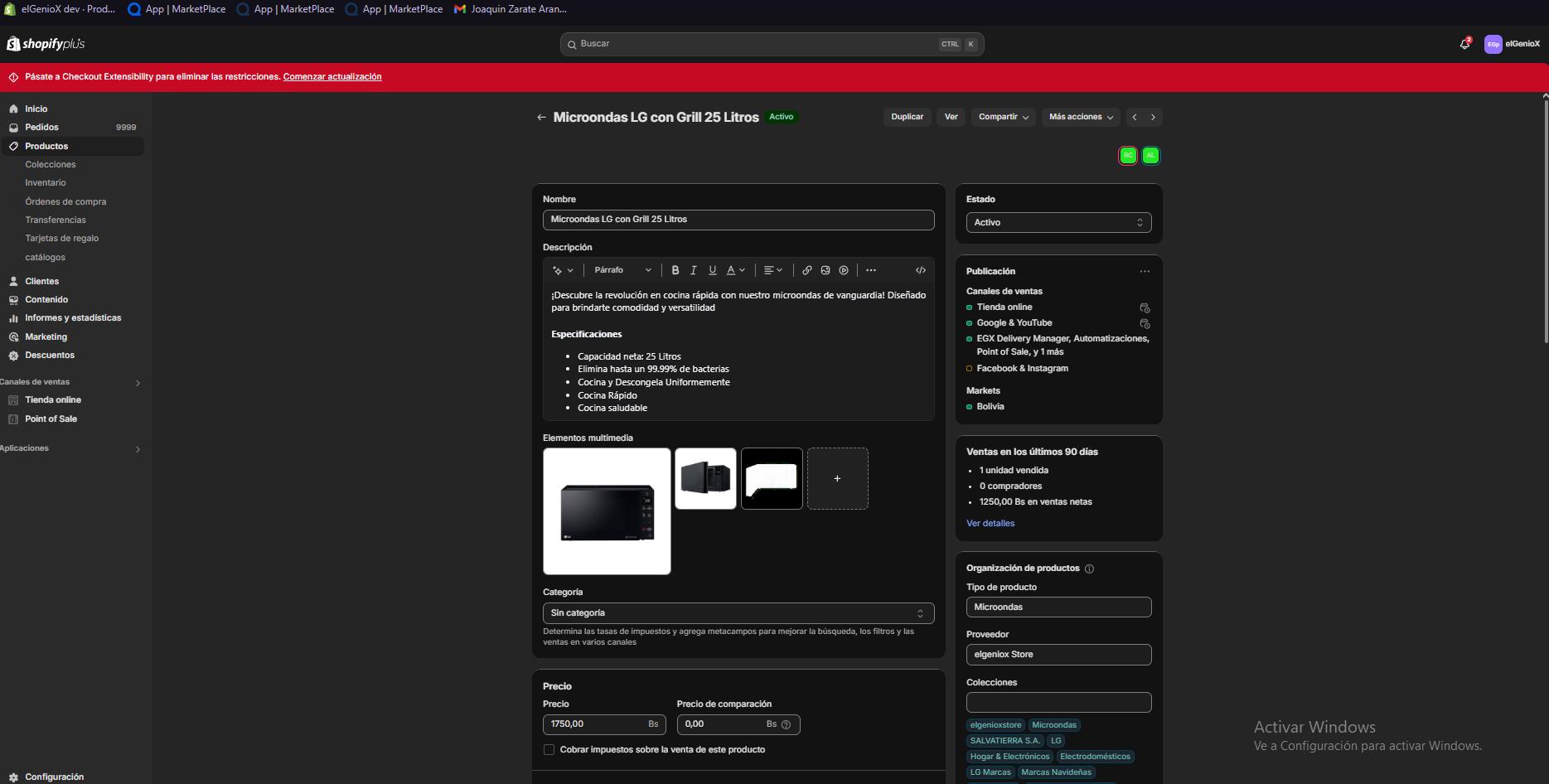1549x784 pixels.
Task: Open the text alignment options
Action: tap(772, 270)
